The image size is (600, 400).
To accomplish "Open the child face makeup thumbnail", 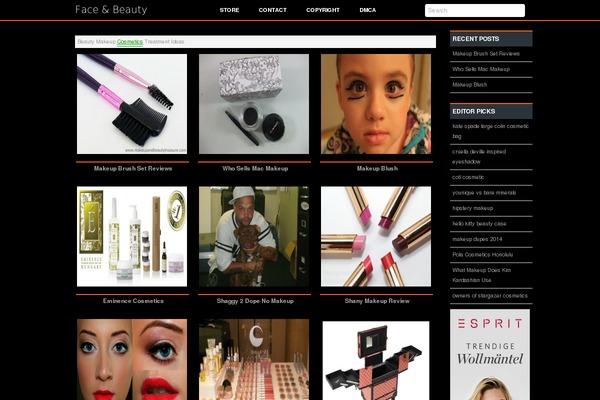I will (376, 104).
